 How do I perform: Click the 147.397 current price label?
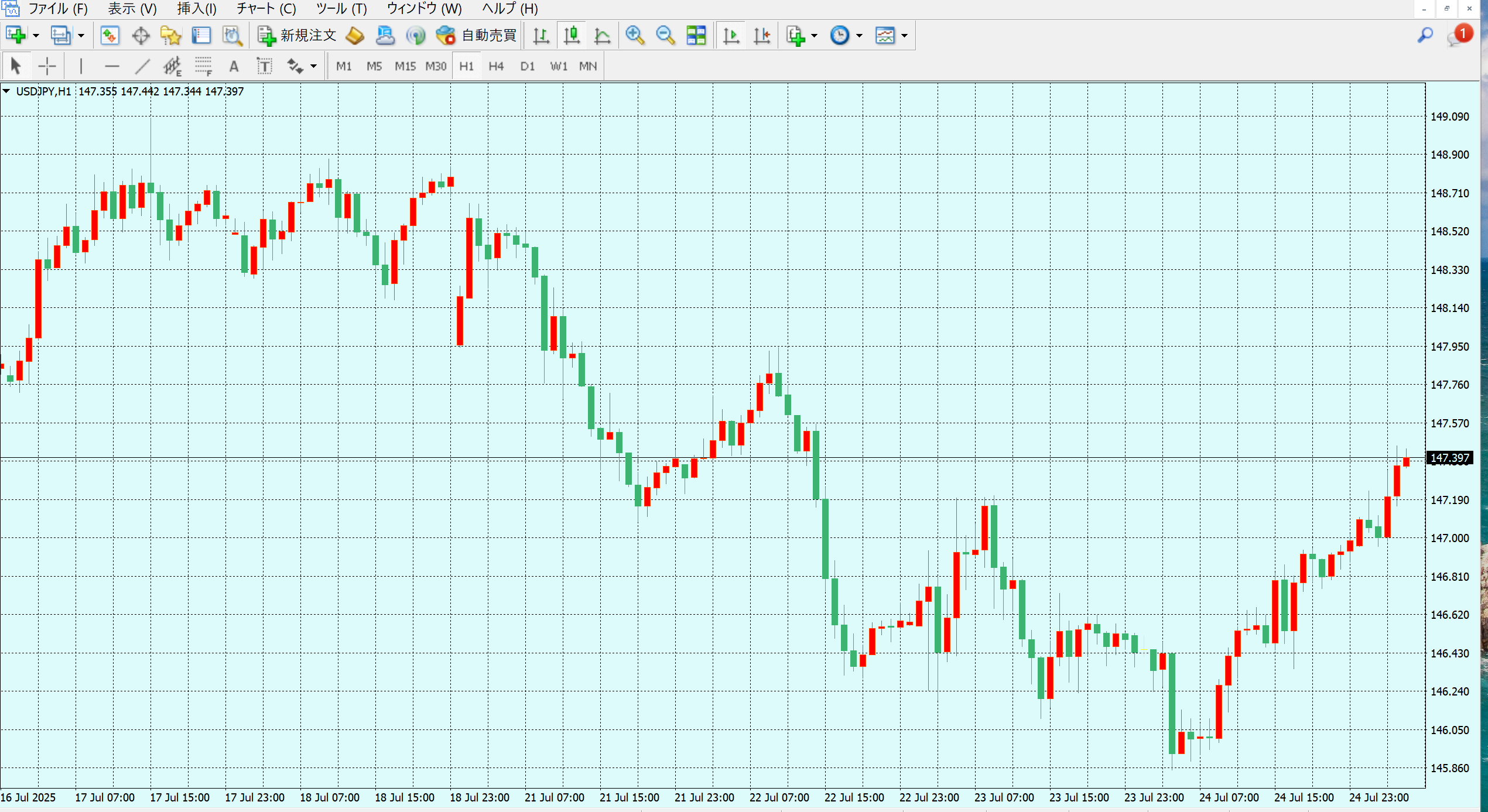click(x=1450, y=458)
